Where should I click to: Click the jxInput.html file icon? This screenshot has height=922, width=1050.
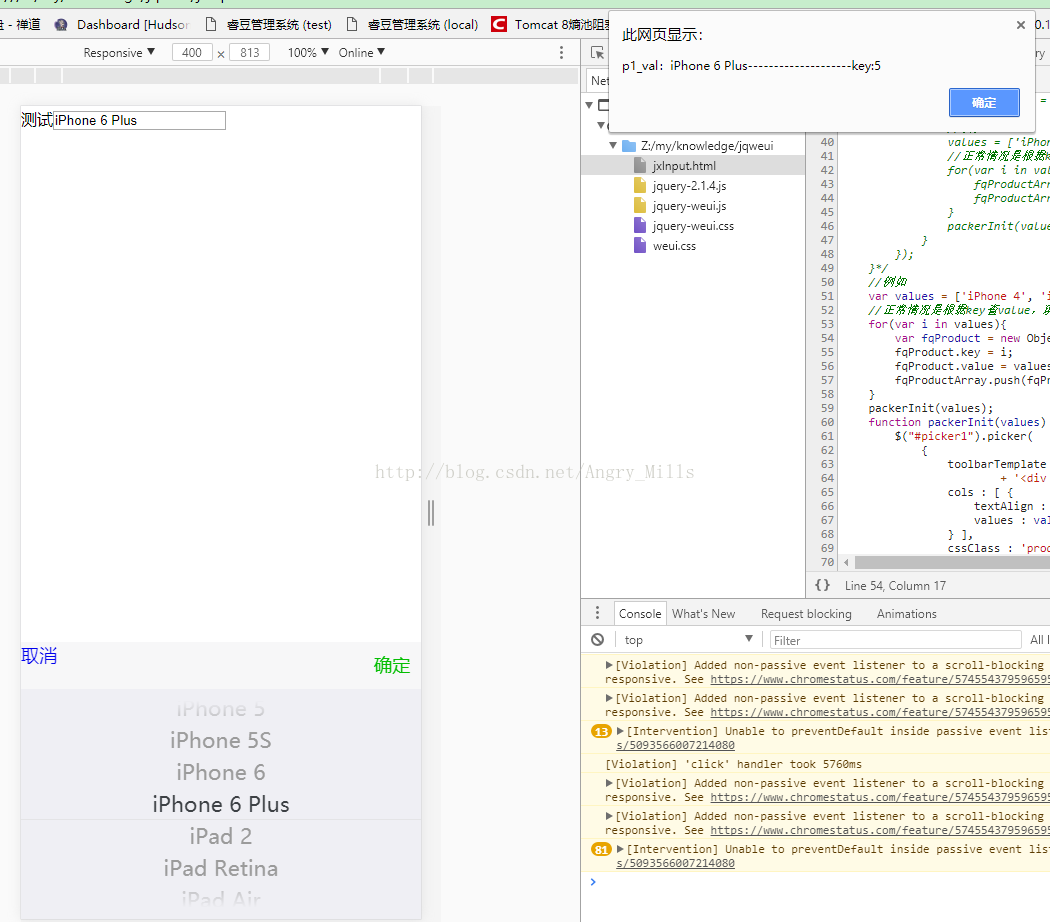pyautogui.click(x=640, y=165)
